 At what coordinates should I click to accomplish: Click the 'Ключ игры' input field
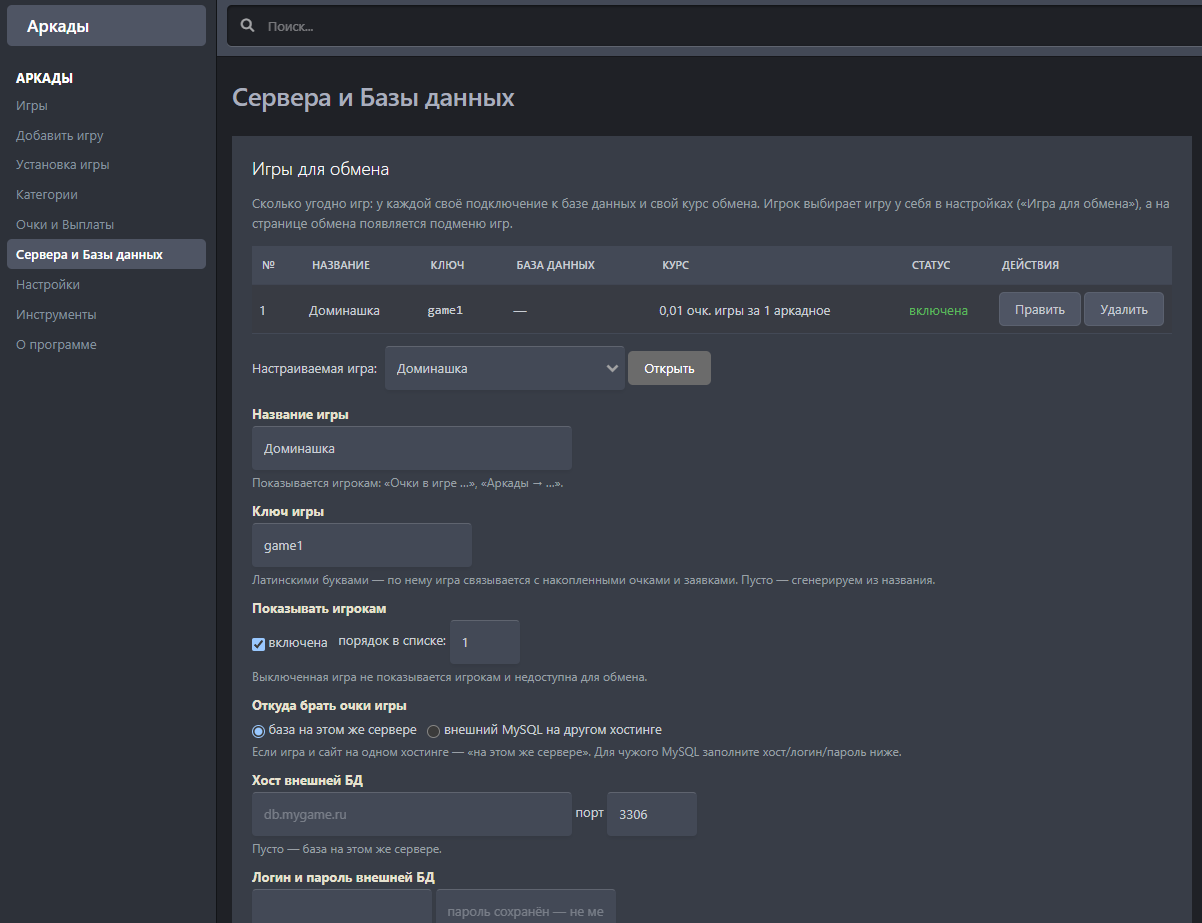(362, 545)
